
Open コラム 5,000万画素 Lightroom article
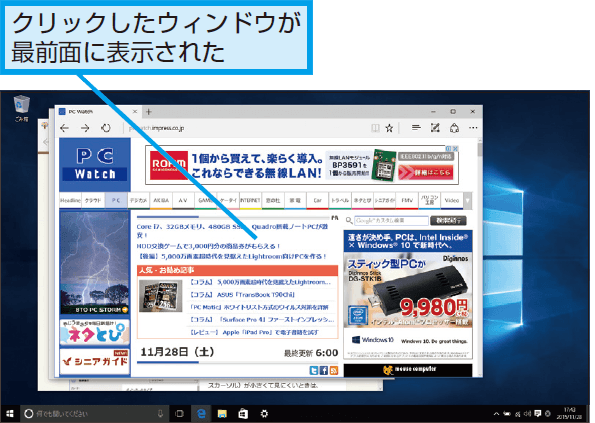pos(260,282)
